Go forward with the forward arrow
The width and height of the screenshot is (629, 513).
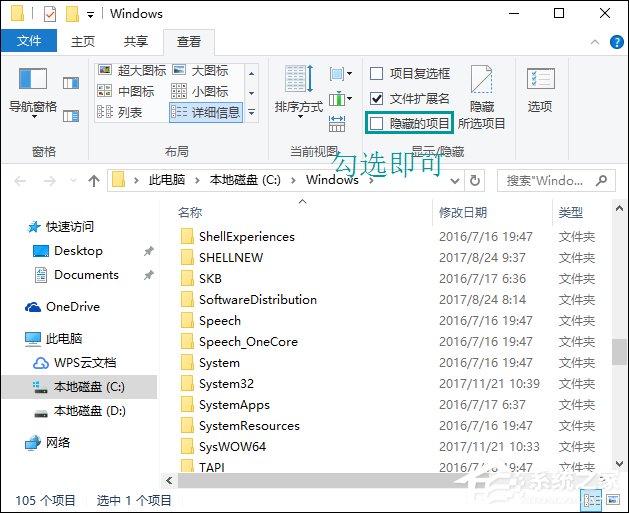point(50,181)
